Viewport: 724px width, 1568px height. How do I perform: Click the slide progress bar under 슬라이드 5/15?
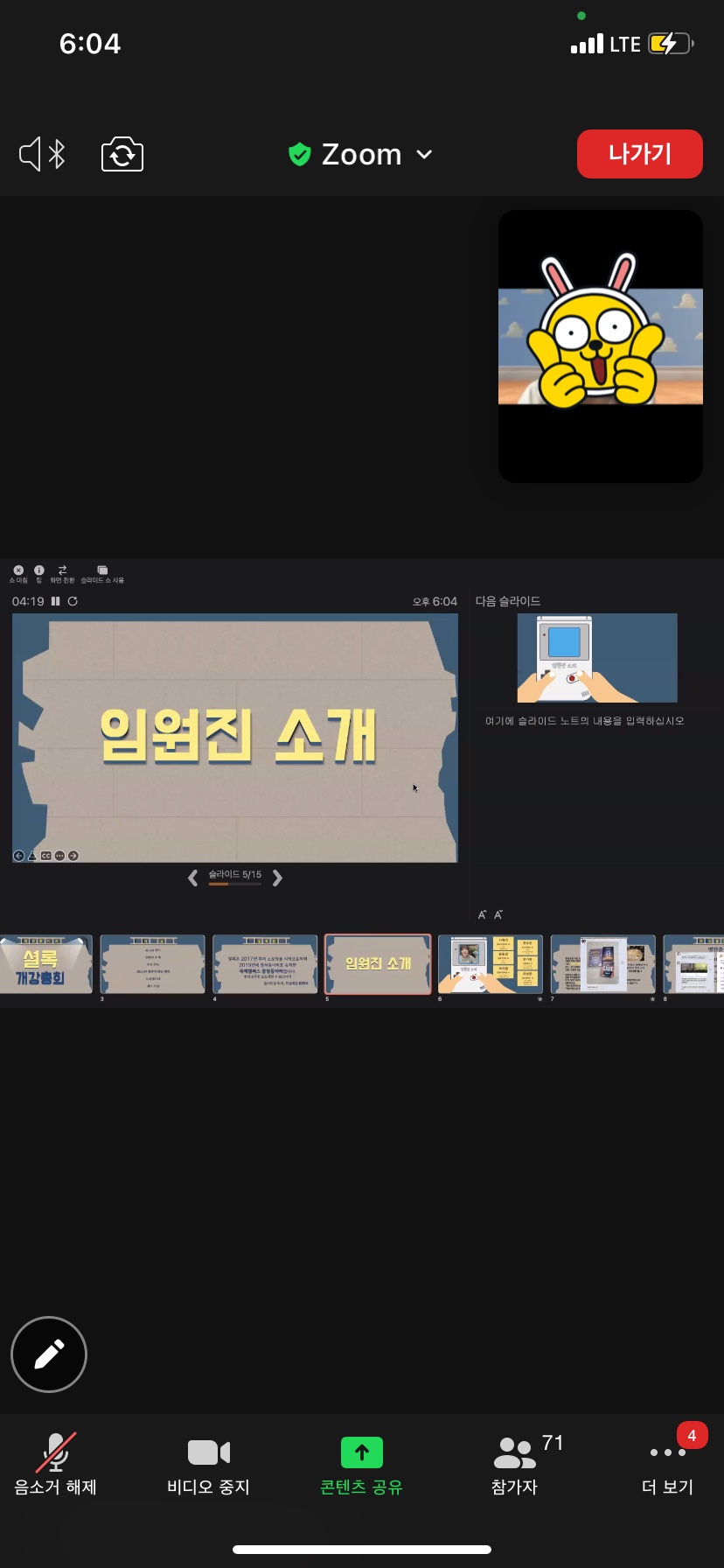(x=234, y=885)
